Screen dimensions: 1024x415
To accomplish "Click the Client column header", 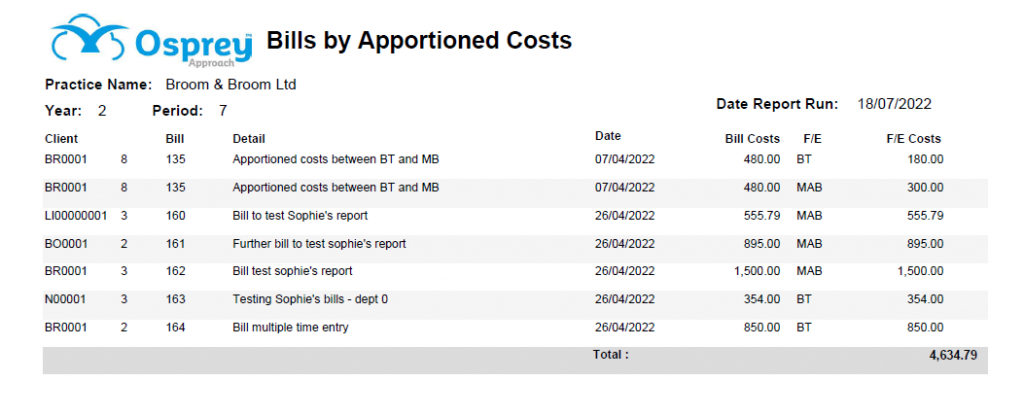I will [x=61, y=139].
